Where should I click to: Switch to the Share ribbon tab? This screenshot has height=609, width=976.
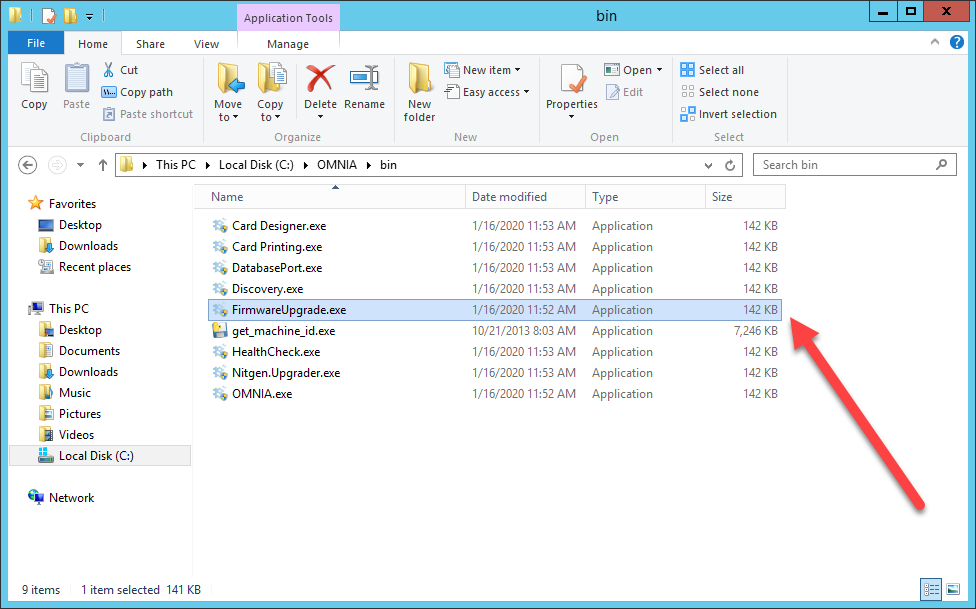click(150, 44)
